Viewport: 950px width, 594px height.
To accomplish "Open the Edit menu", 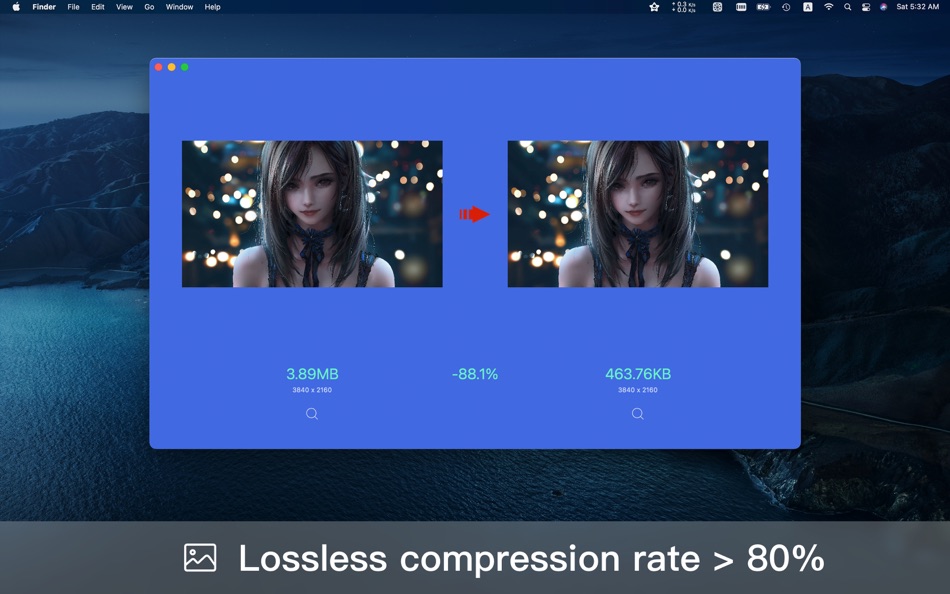I will [98, 7].
